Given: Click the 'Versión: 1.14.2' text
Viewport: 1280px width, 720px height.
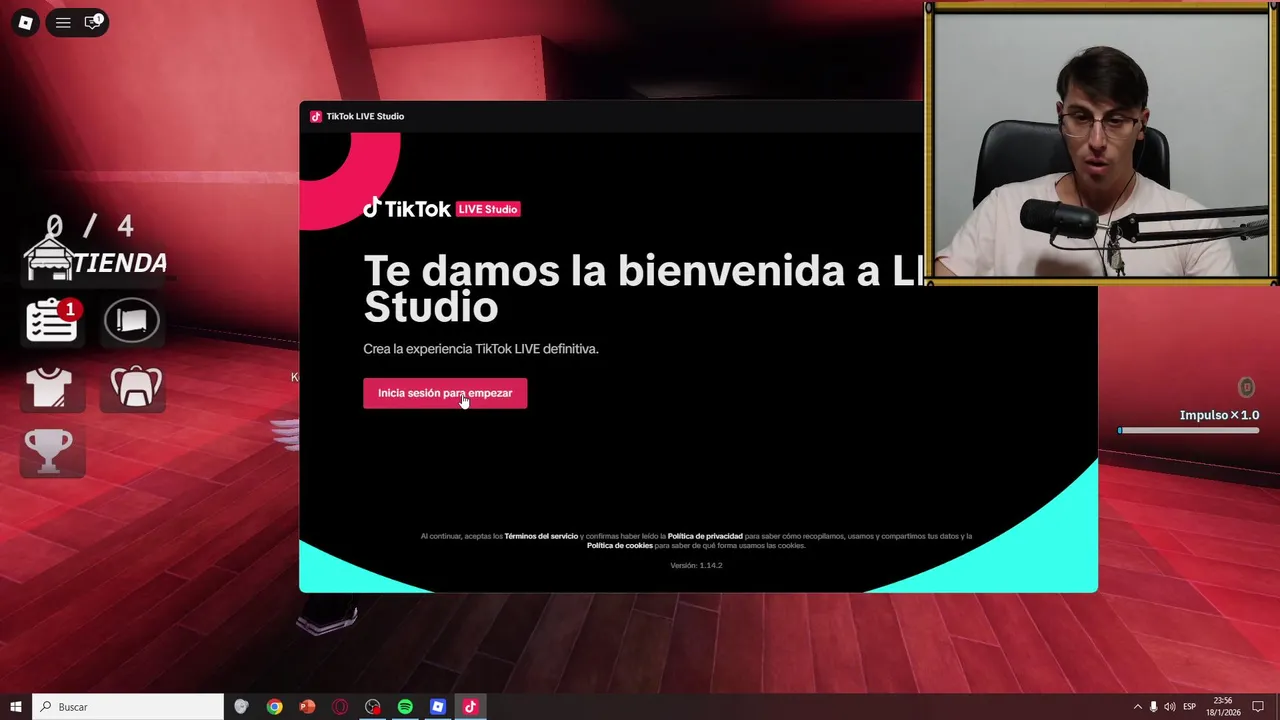Looking at the screenshot, I should tap(696, 565).
